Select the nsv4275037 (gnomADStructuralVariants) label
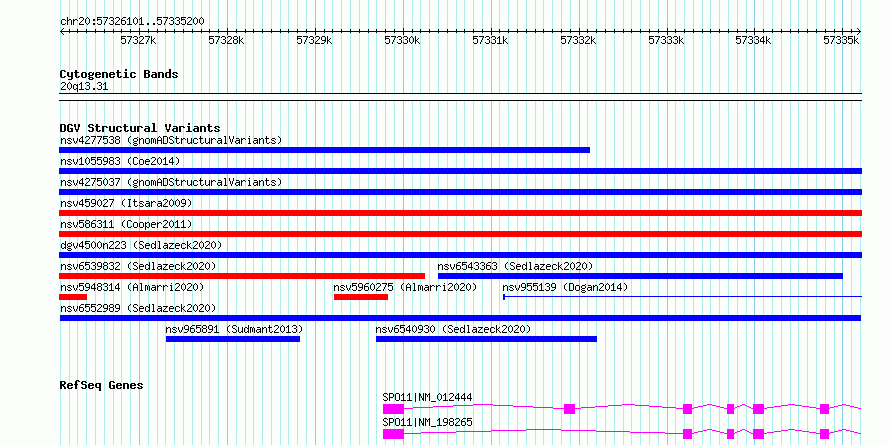This screenshot has width=890, height=445. 171,182
